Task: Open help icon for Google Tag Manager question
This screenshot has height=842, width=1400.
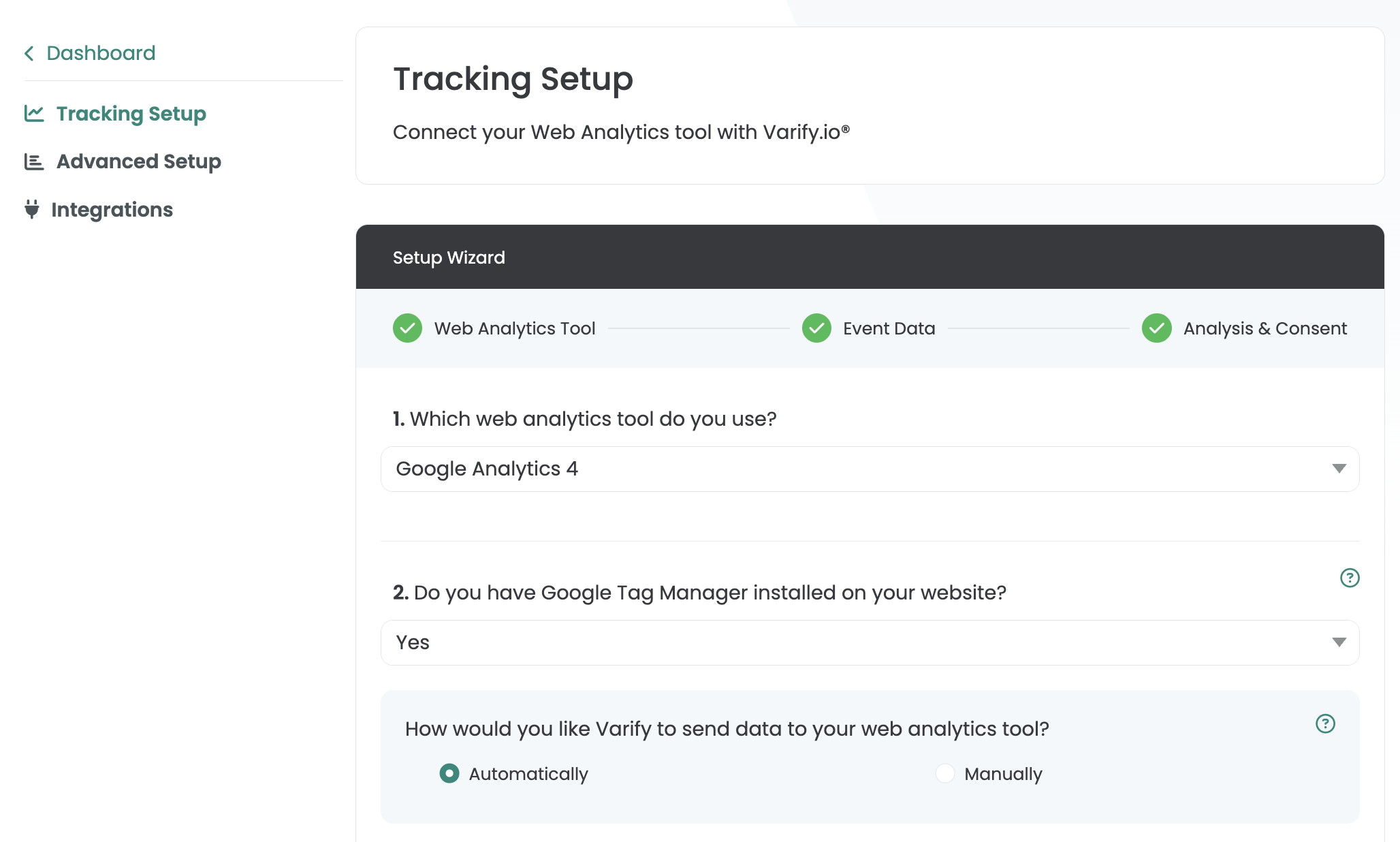Action: 1349,578
